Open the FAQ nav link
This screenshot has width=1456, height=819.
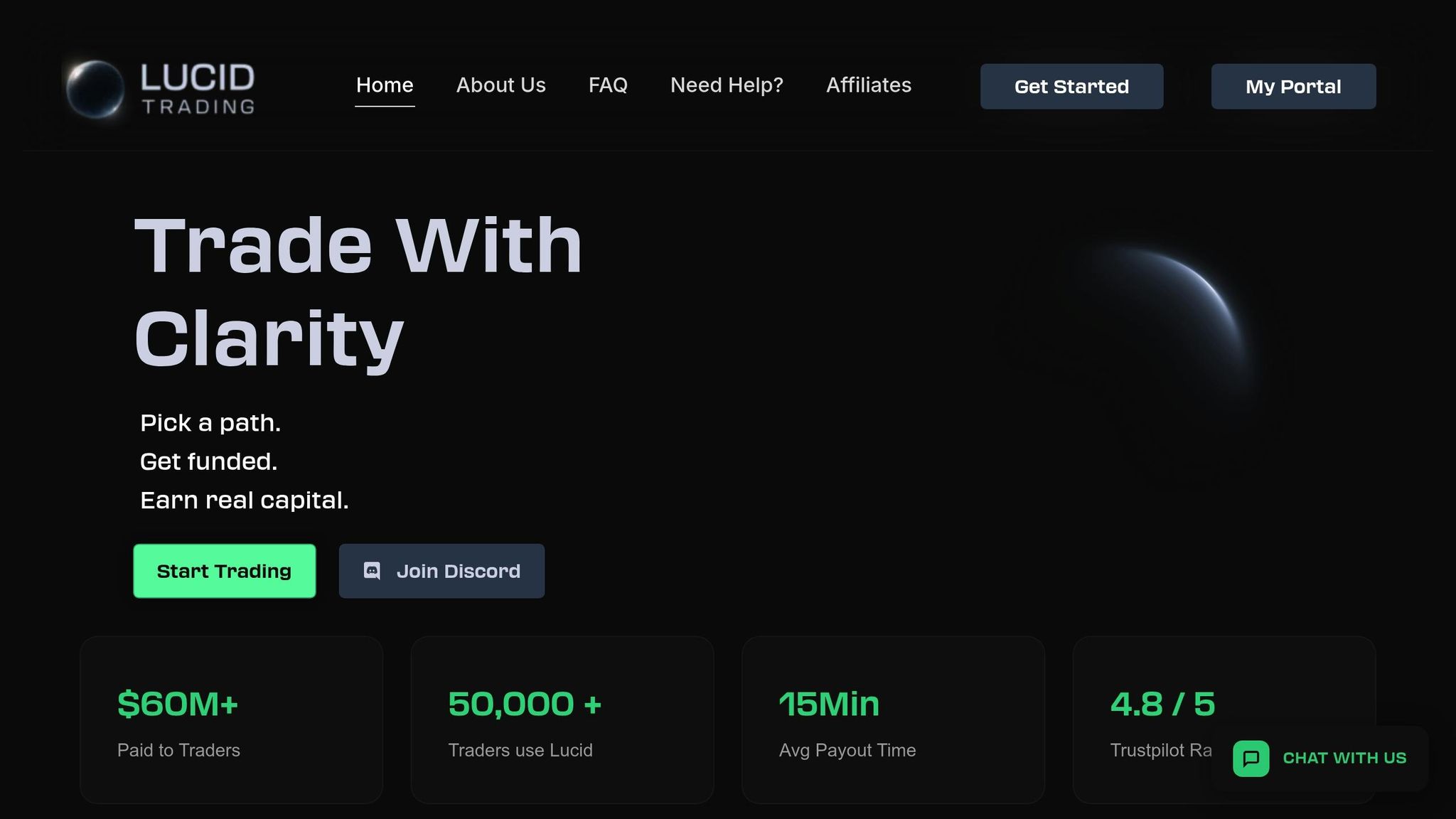(608, 85)
